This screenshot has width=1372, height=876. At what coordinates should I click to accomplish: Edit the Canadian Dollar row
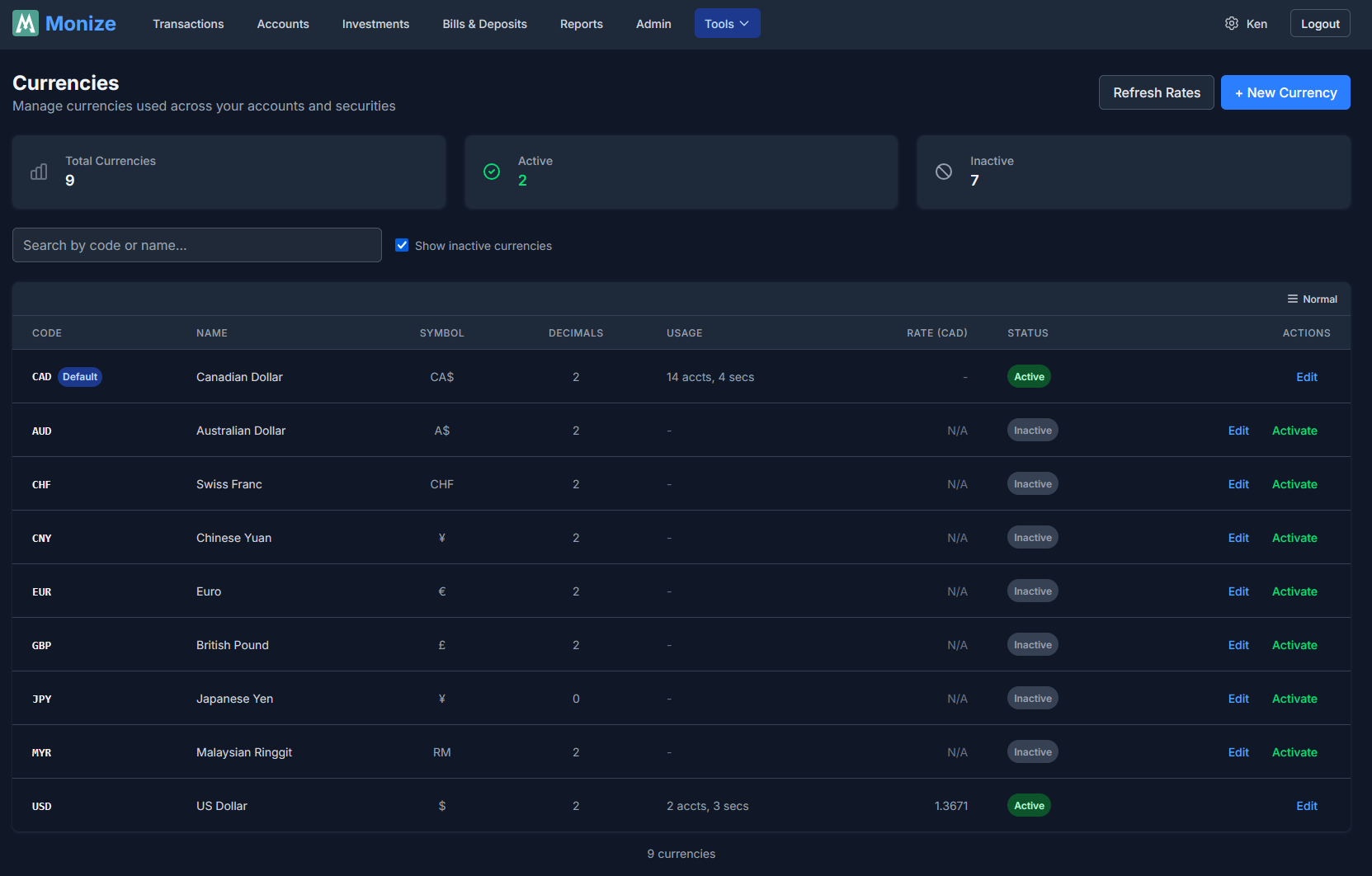coord(1306,377)
